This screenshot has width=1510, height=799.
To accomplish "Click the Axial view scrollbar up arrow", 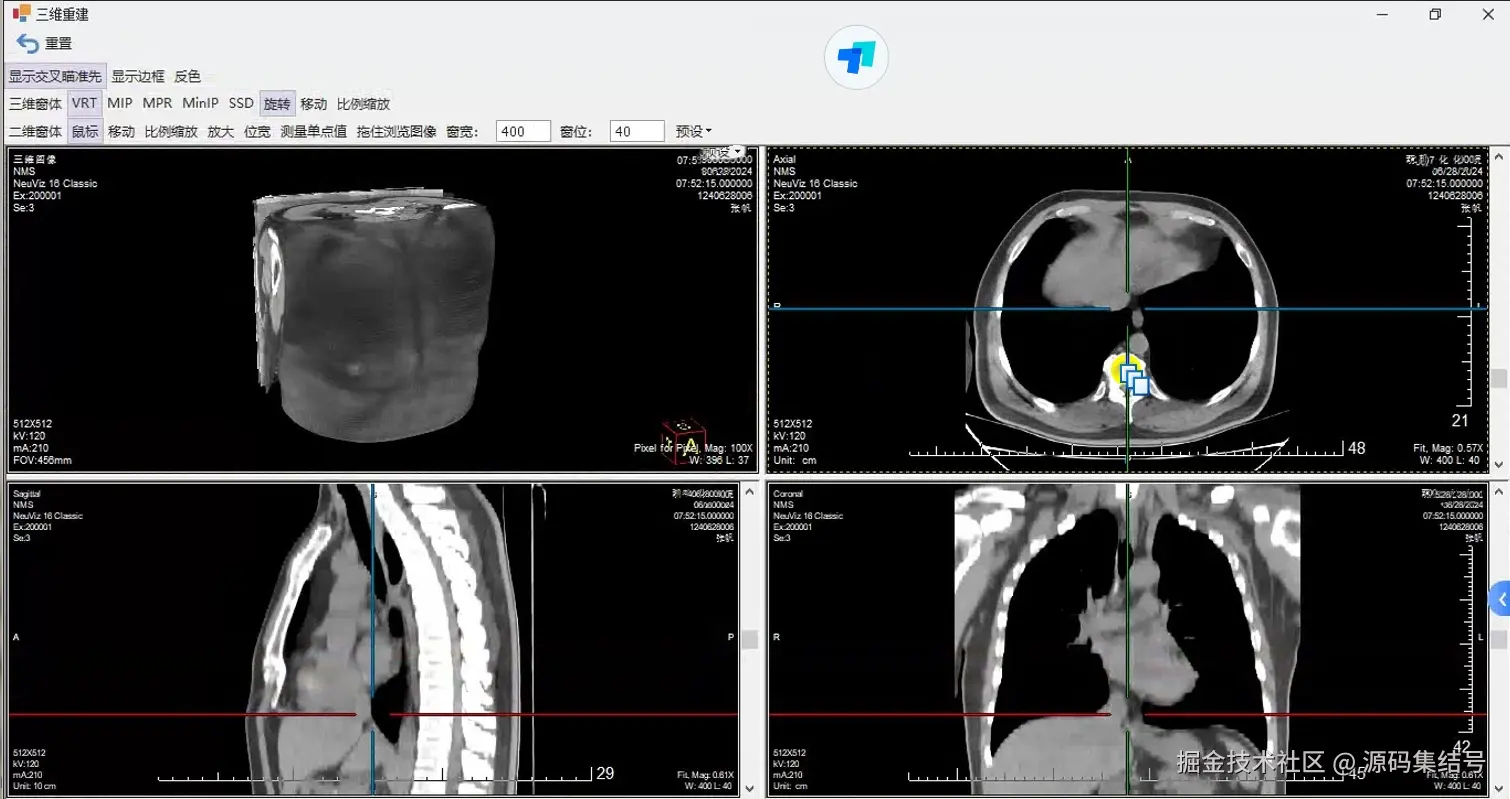I will (x=1498, y=156).
